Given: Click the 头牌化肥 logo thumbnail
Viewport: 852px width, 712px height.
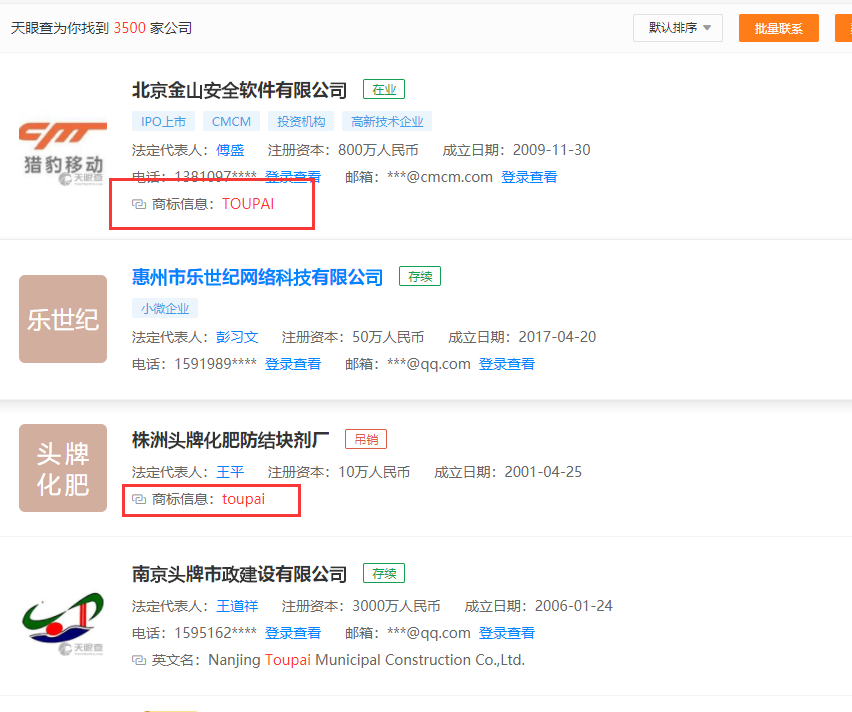Looking at the screenshot, I should (63, 468).
